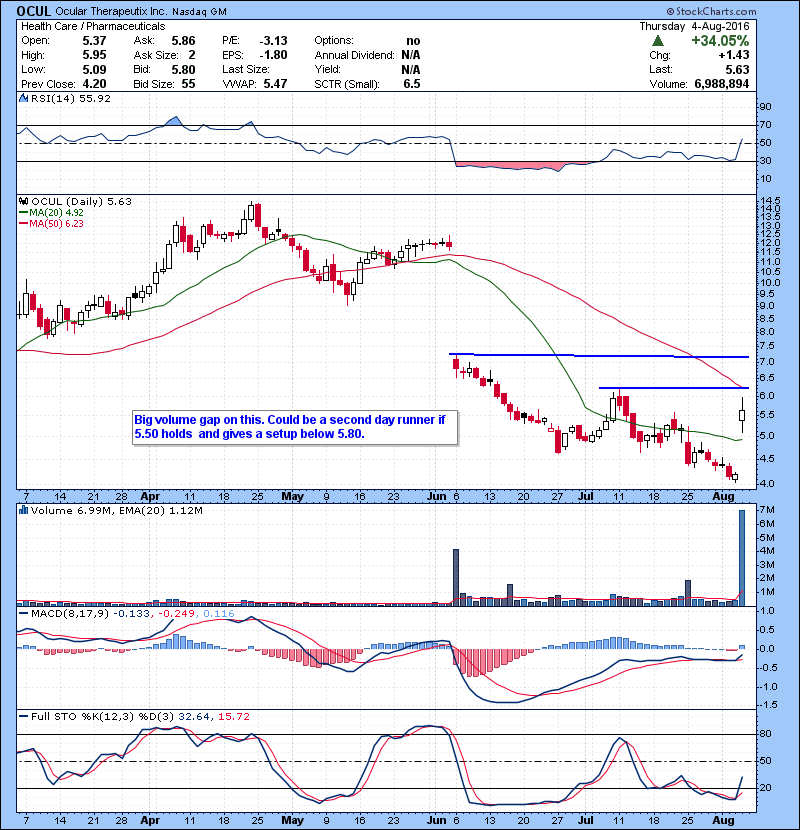The height and width of the screenshot is (830, 800).
Task: Click the OCUL ticker symbol in the header
Action: 33,11
